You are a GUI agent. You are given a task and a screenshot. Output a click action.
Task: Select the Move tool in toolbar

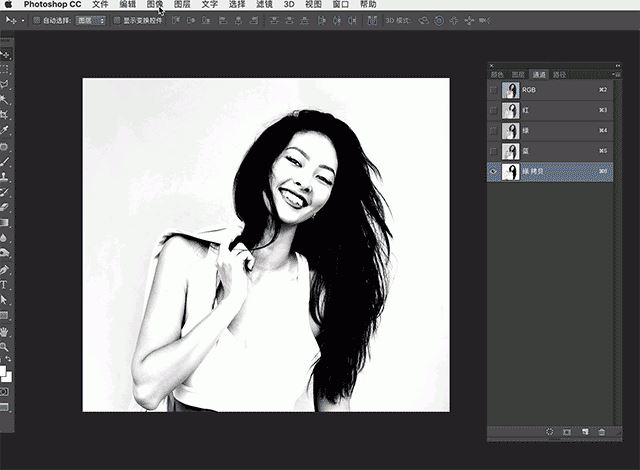tap(5, 55)
